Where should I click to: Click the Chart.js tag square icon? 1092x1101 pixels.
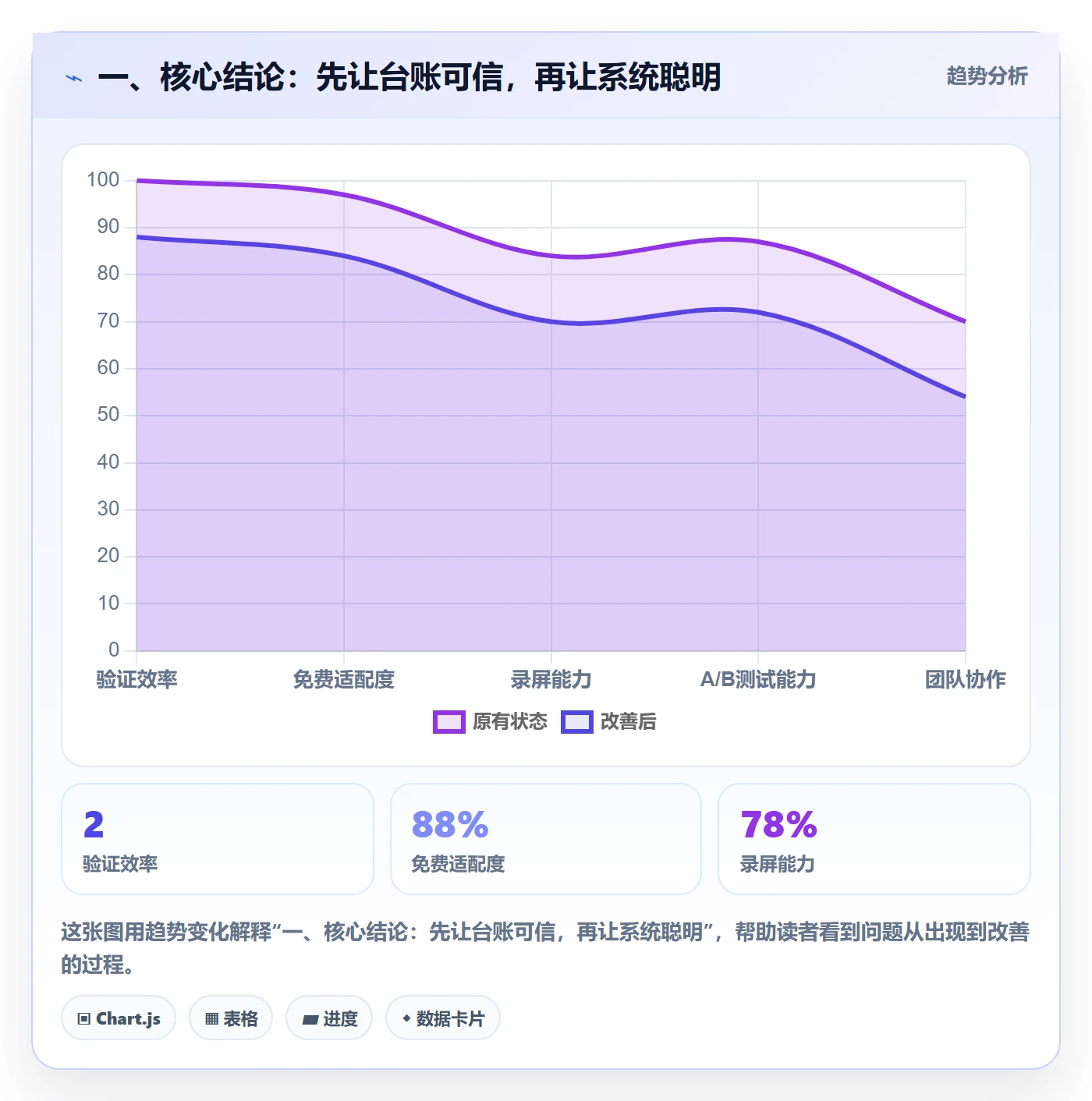[x=84, y=1019]
